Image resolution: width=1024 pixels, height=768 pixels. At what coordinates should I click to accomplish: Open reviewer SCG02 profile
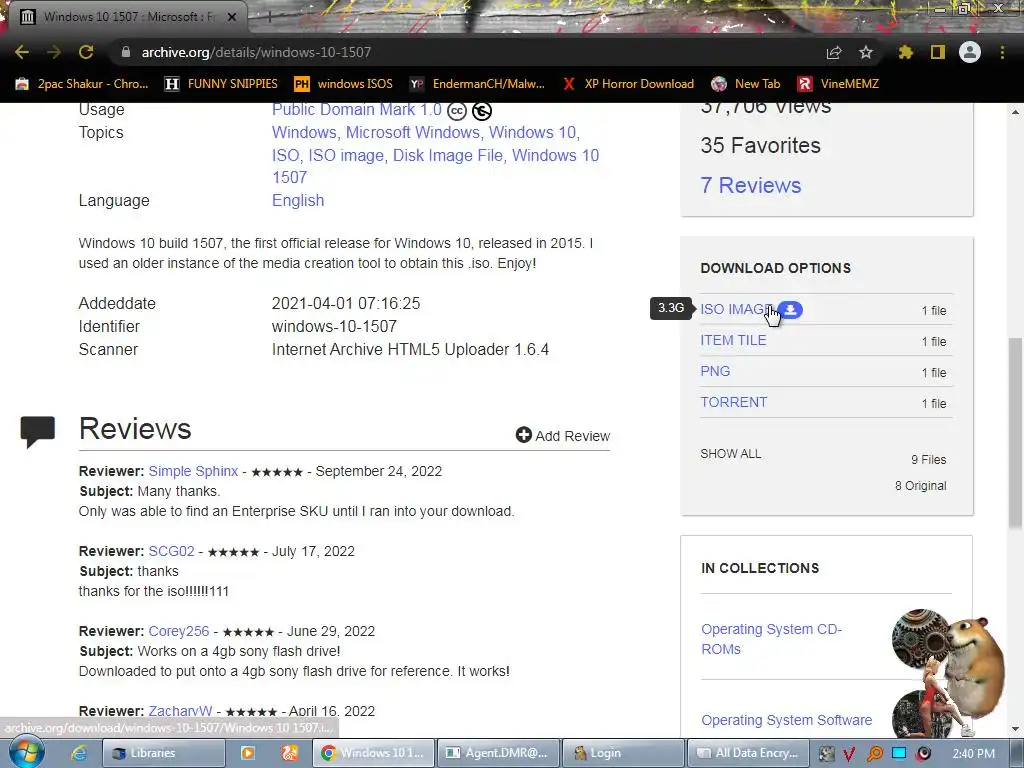[171, 551]
